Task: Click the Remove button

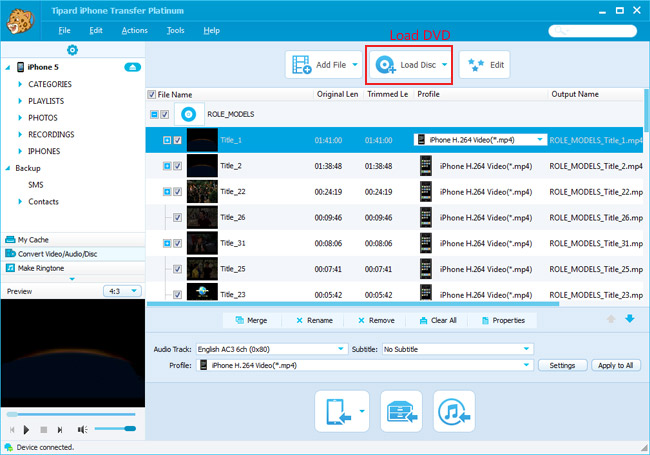Action: click(x=376, y=320)
